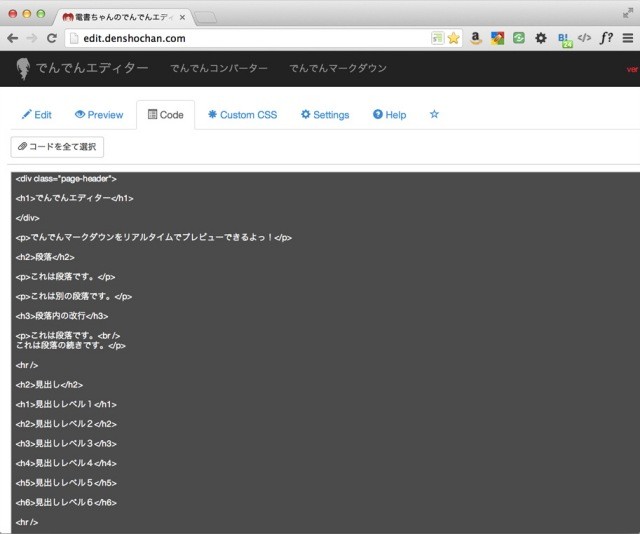This screenshot has height=534, width=640.
Task: Open the Custom CSS tab
Action: click(242, 115)
